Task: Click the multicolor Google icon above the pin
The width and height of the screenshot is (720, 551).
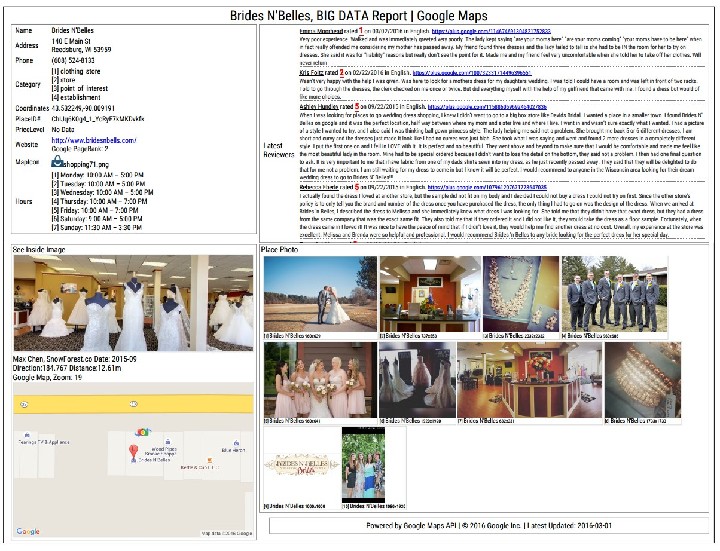Action: [x=143, y=432]
